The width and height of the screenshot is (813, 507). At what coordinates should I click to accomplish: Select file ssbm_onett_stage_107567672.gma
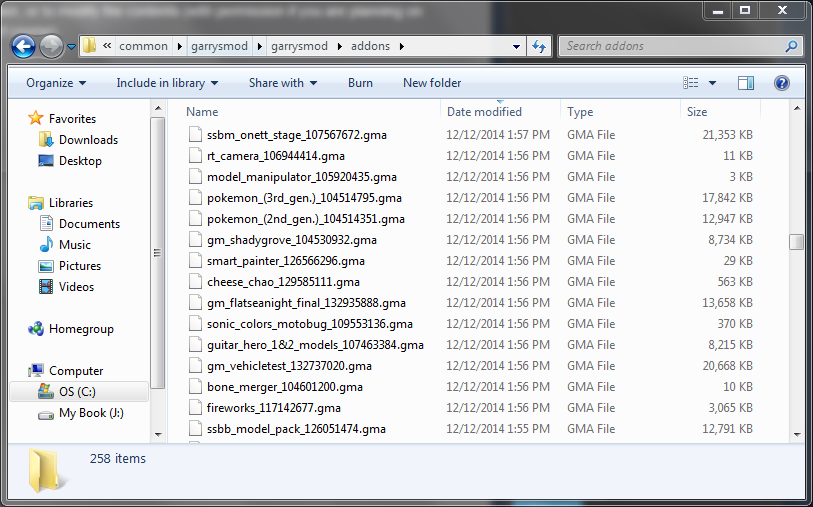(297, 135)
